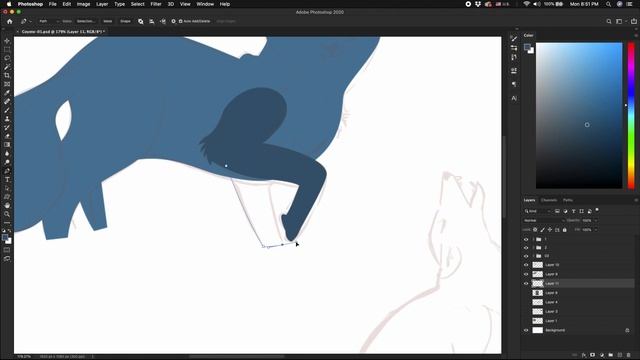This screenshot has width=640, height=360.
Task: Open layer filter Kind dropdown
Action: (x=537, y=211)
